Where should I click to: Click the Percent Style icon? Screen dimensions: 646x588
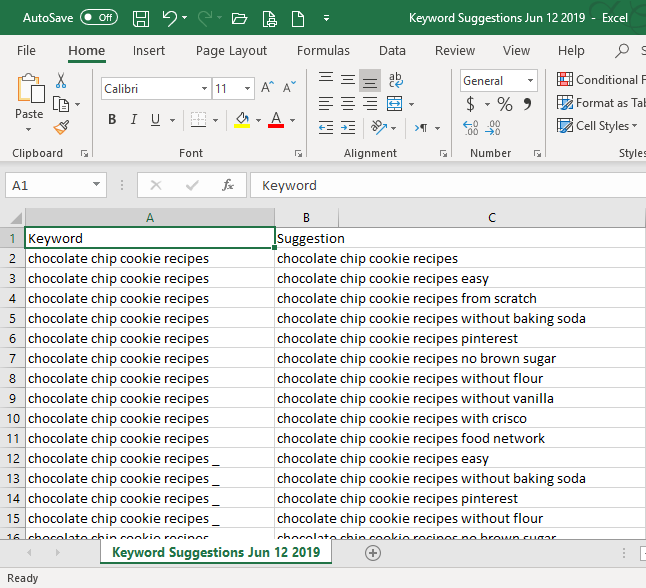point(504,104)
